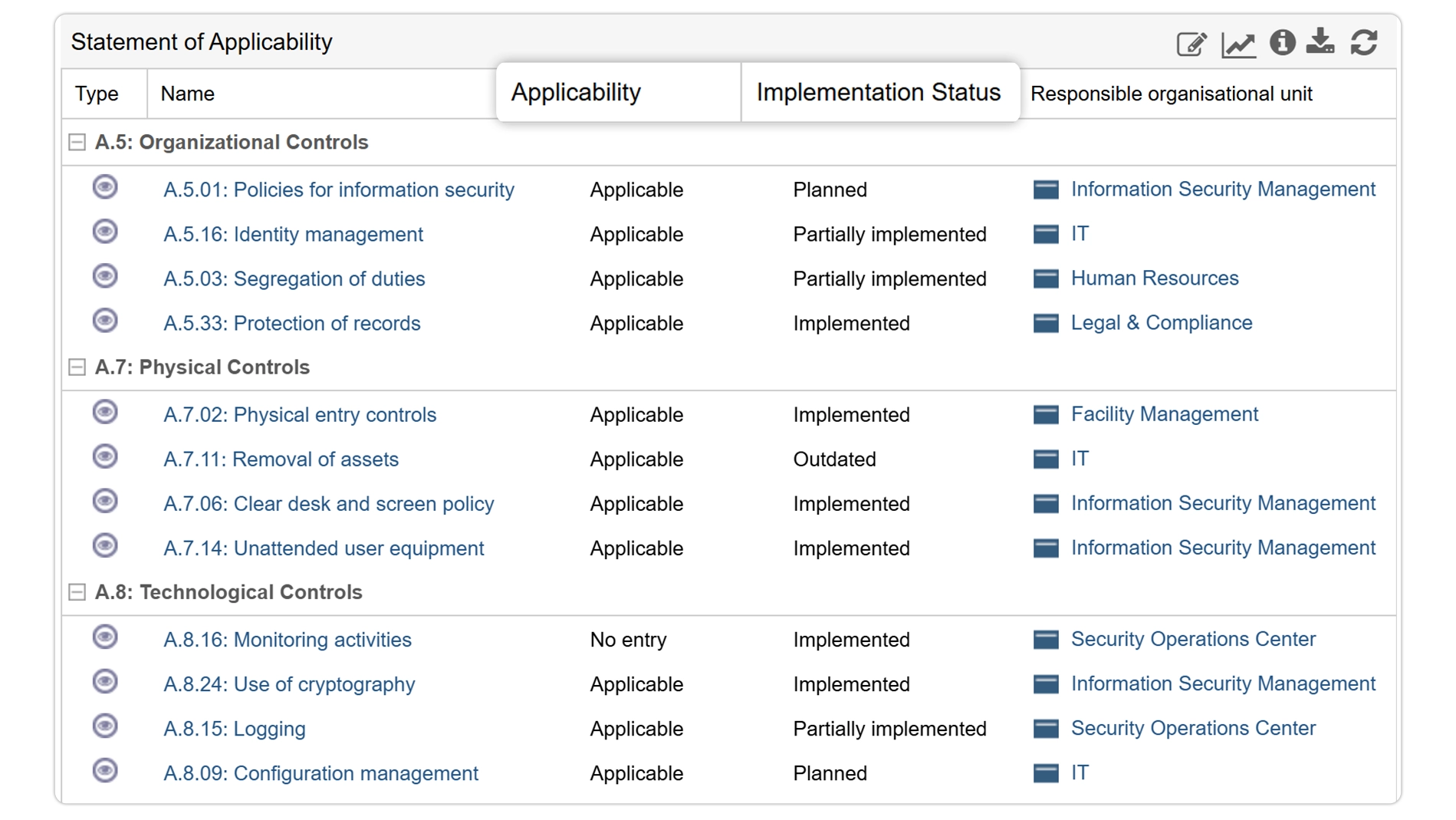Click eye icon for A.7.11 Removal of assets
The height and width of the screenshot is (820, 1456).
tap(105, 457)
